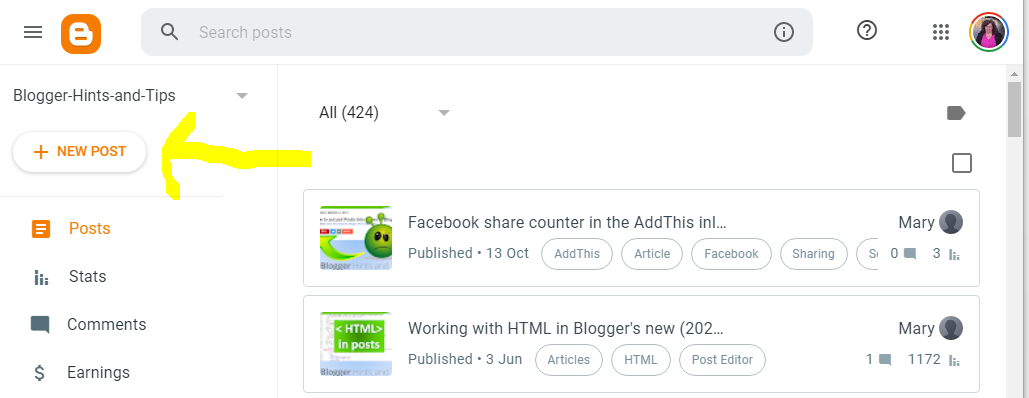View stats icon on Working with HTML post
This screenshot has height=398, width=1029.
[x=955, y=361]
